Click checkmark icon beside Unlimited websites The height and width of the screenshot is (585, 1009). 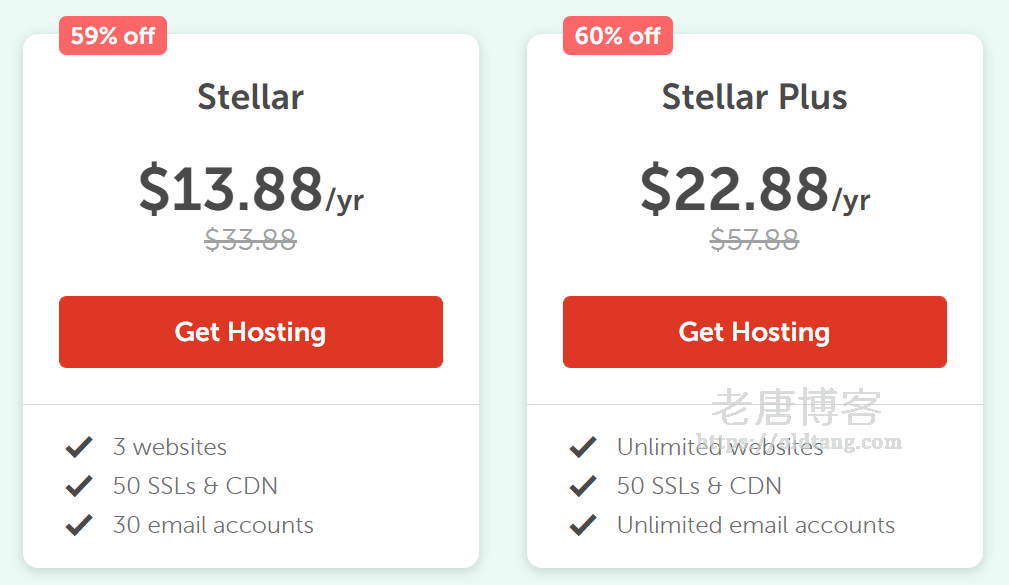[583, 447]
